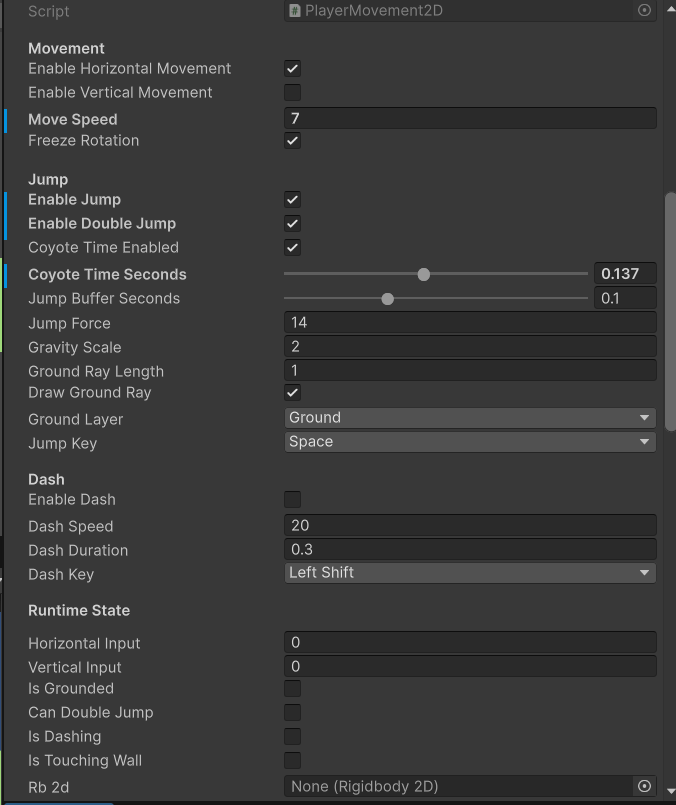Click the PlayerMovement2D script file icon
The height and width of the screenshot is (805, 676).
tap(295, 10)
